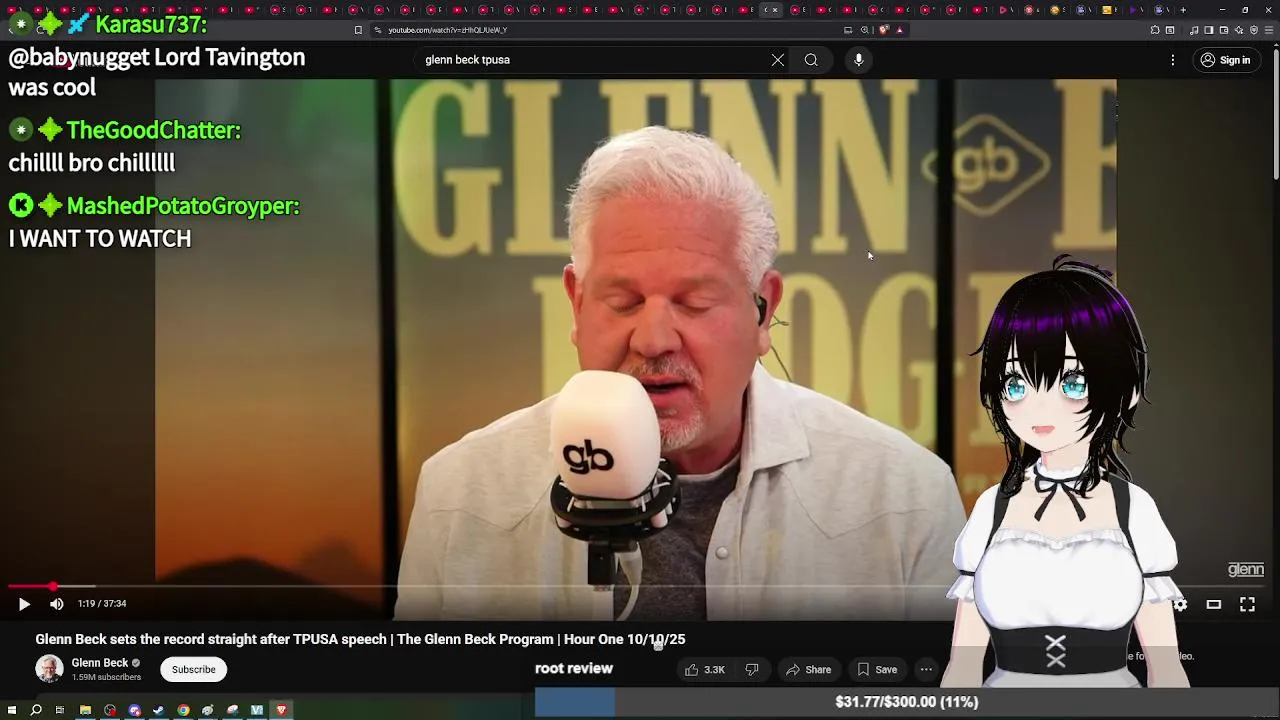Viewport: 1280px width, 720px height.
Task: Click the Sign in button
Action: (x=1225, y=60)
